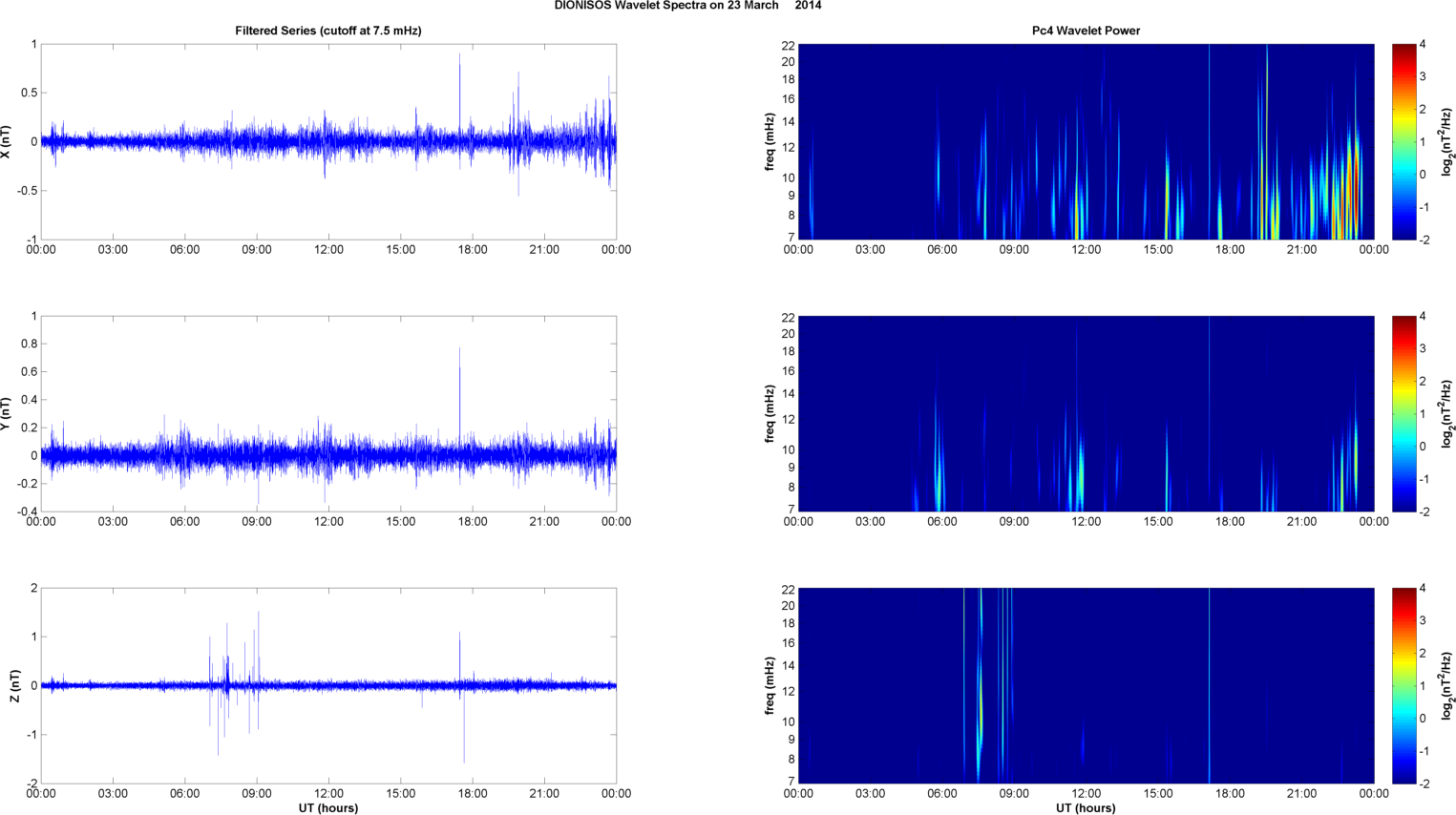Viewport: 1456px width, 815px height.
Task: Click '10' frequency tick on Z wavelet panel
Action: [x=789, y=722]
